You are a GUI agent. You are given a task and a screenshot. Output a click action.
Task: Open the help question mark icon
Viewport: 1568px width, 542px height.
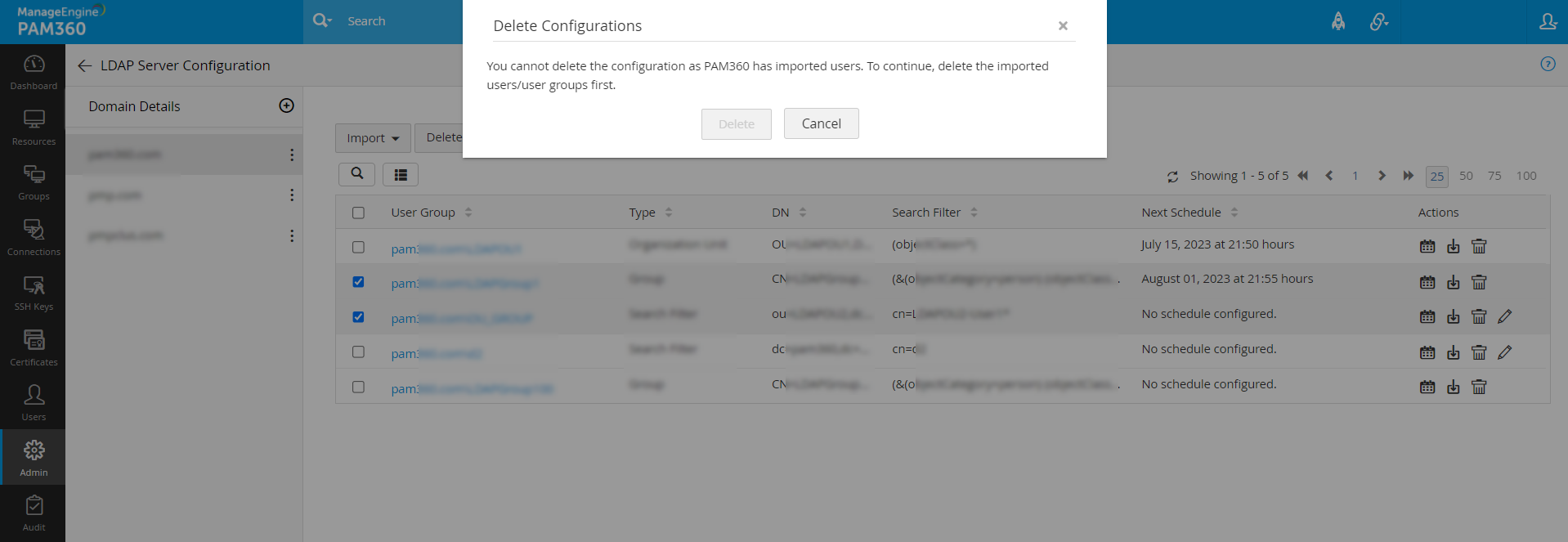[x=1548, y=64]
